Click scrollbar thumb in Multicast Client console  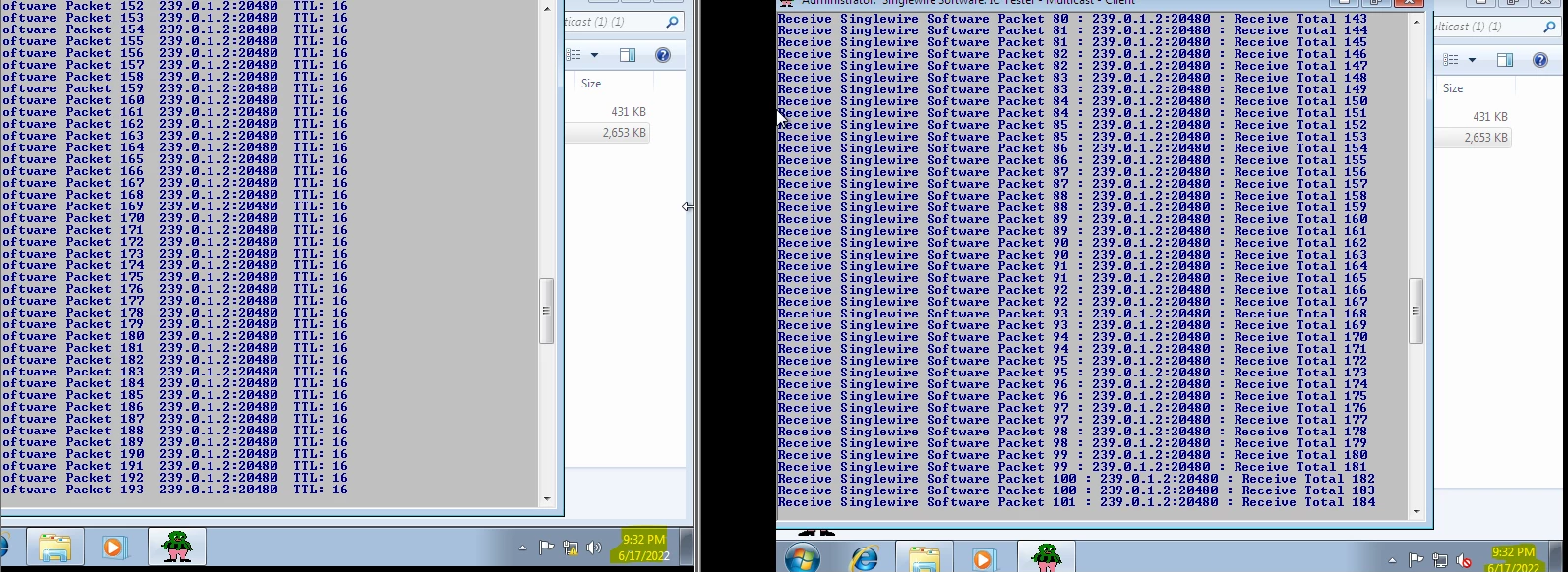point(1417,311)
